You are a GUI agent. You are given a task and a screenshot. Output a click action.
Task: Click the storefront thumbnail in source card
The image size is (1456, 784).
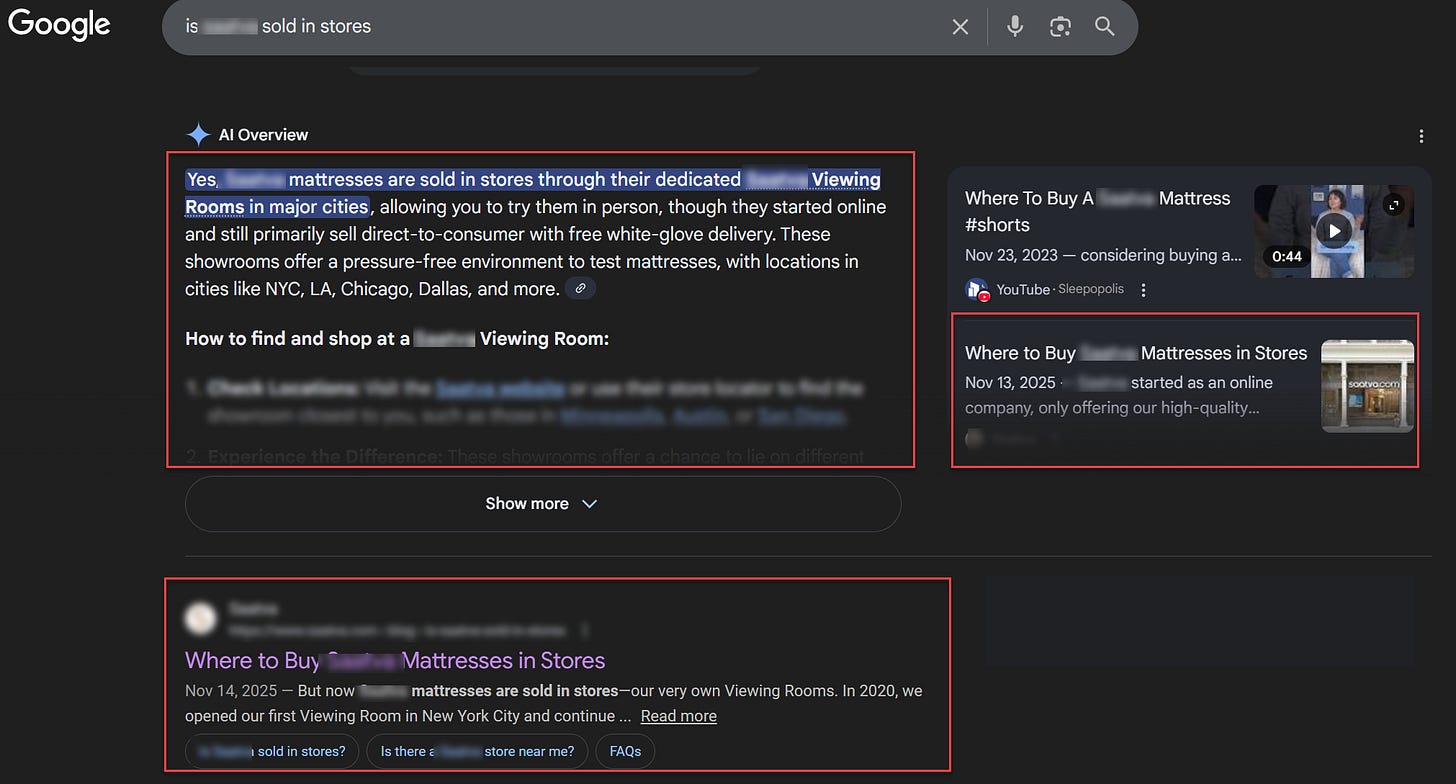pos(1367,386)
